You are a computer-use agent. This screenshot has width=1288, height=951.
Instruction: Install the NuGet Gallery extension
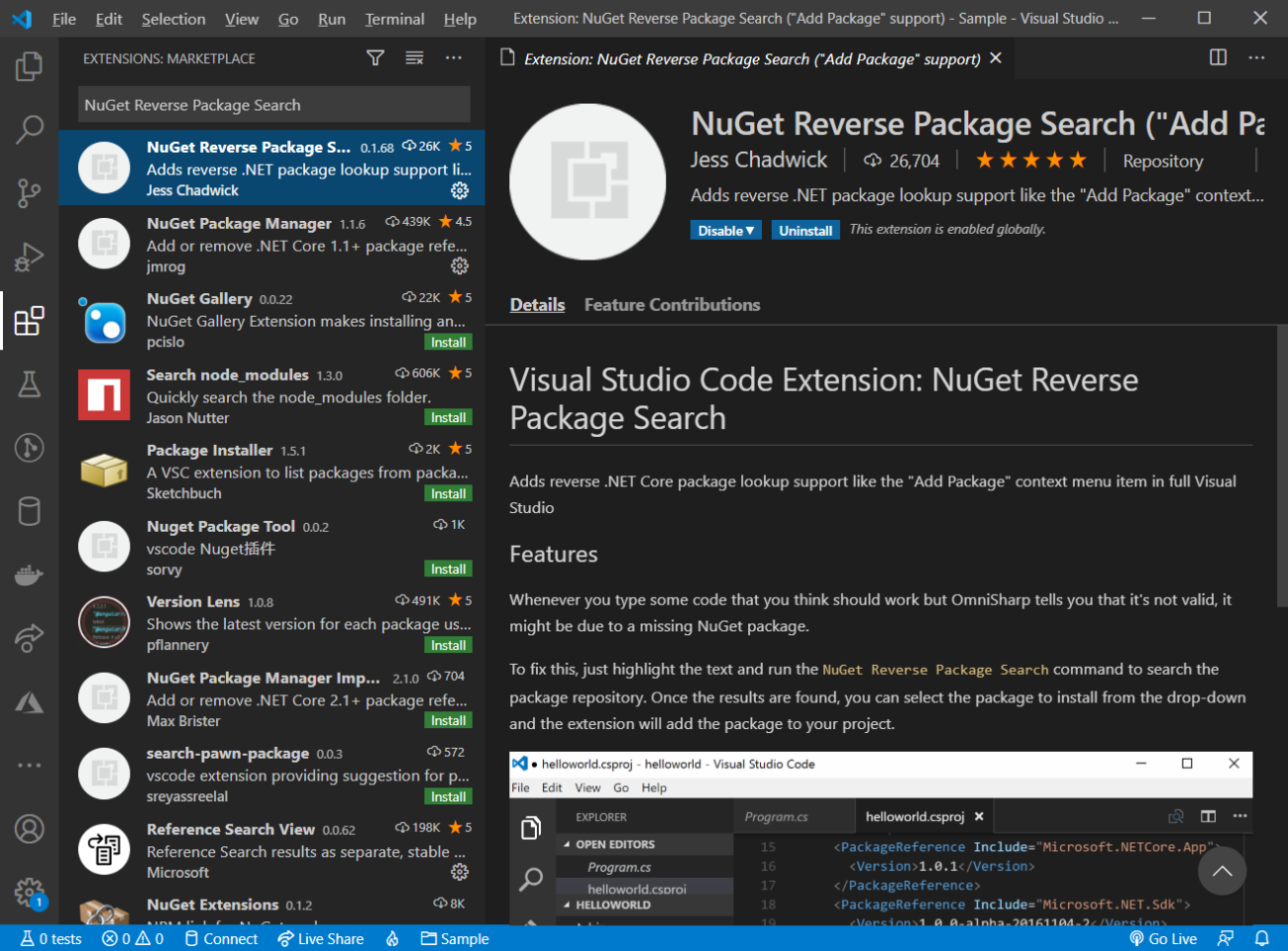click(x=449, y=342)
